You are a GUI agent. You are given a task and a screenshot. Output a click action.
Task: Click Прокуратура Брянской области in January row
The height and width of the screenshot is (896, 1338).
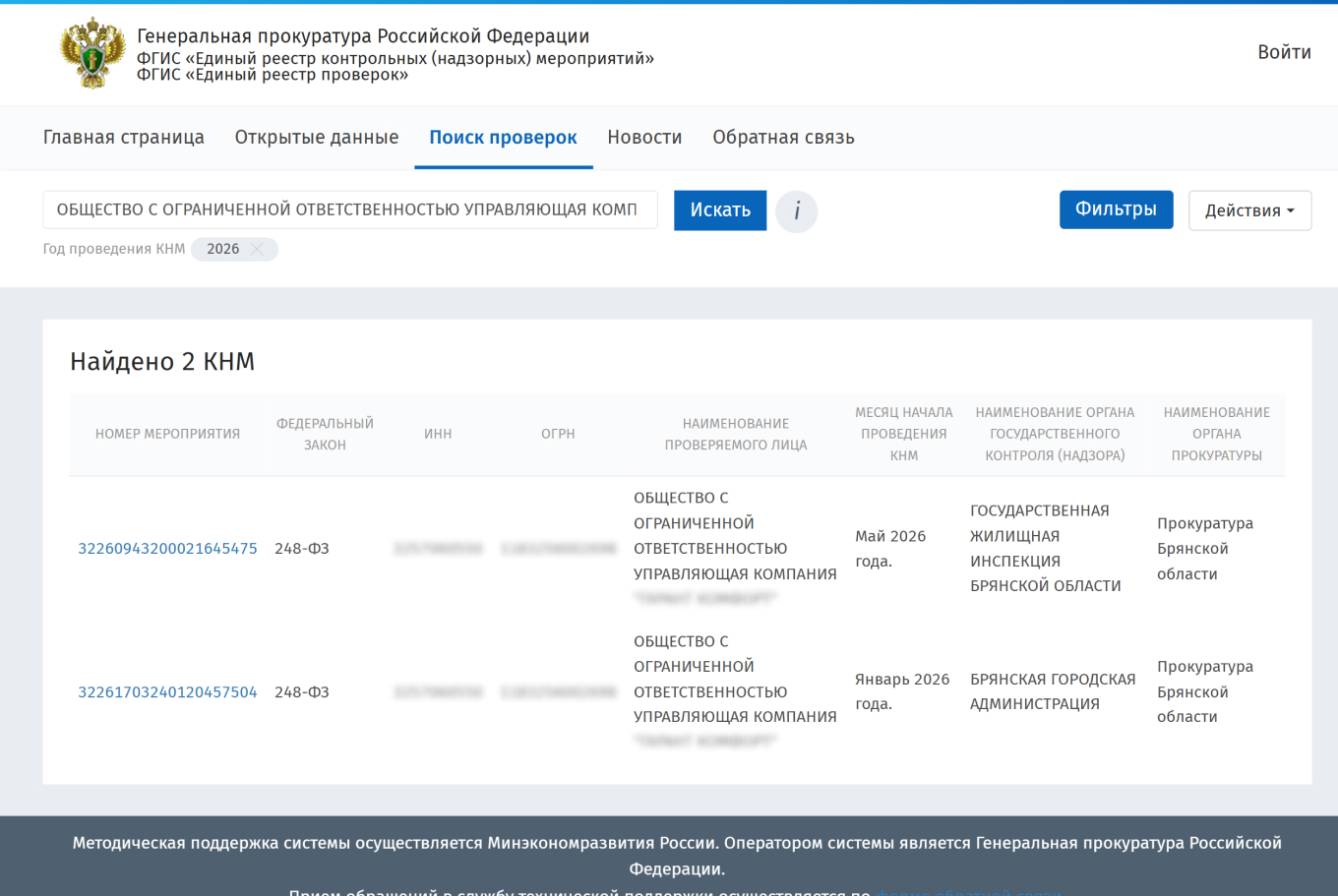1205,691
